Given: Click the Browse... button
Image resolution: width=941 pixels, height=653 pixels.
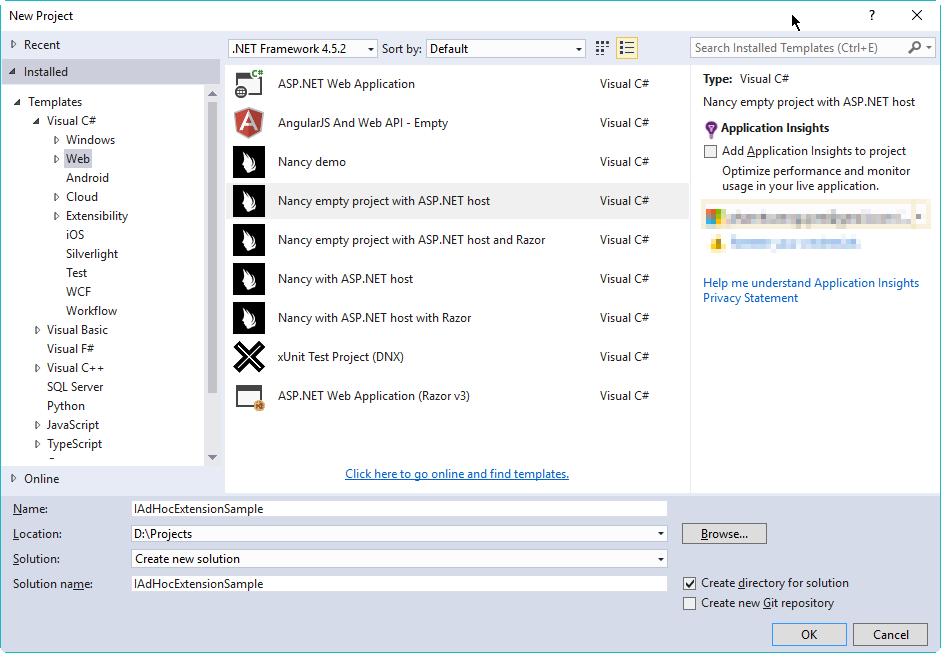Looking at the screenshot, I should point(724,534).
